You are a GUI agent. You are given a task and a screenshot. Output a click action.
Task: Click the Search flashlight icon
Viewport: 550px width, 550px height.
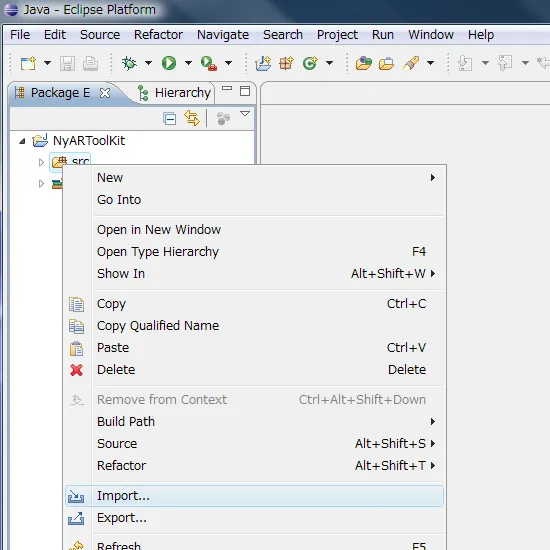point(411,63)
